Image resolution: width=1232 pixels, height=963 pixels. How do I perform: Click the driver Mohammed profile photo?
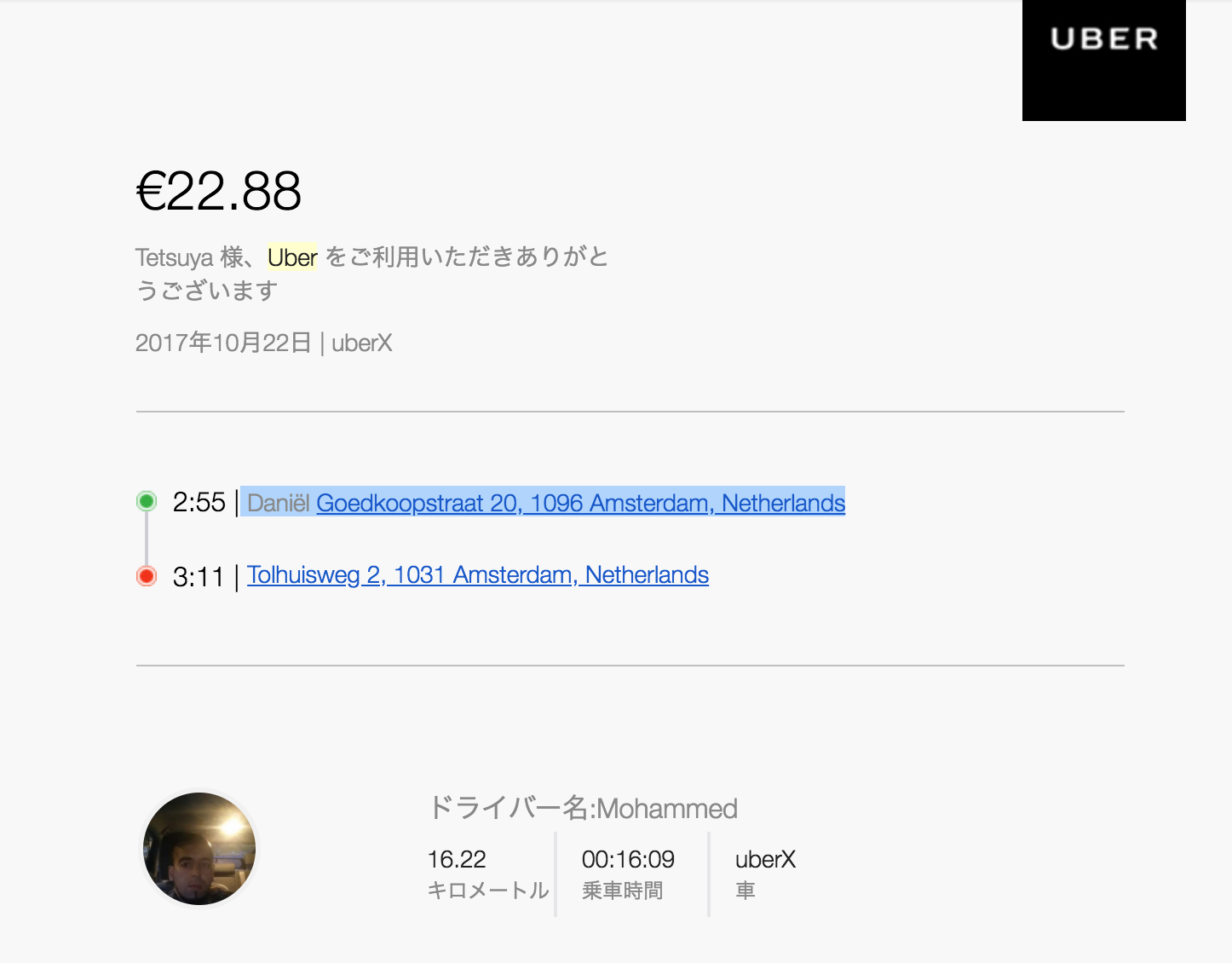click(199, 849)
